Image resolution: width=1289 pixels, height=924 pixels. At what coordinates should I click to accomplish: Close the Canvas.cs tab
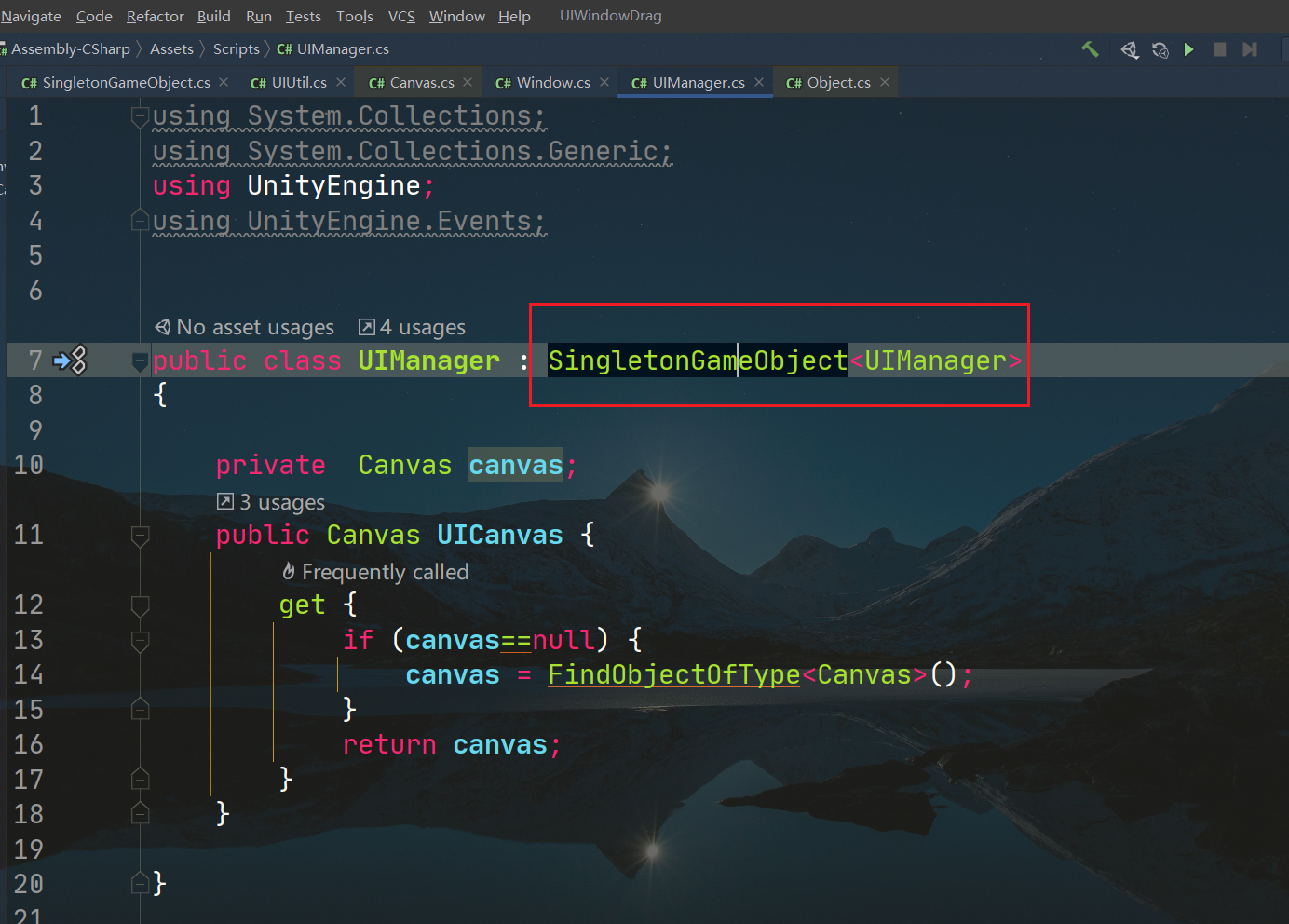point(468,83)
